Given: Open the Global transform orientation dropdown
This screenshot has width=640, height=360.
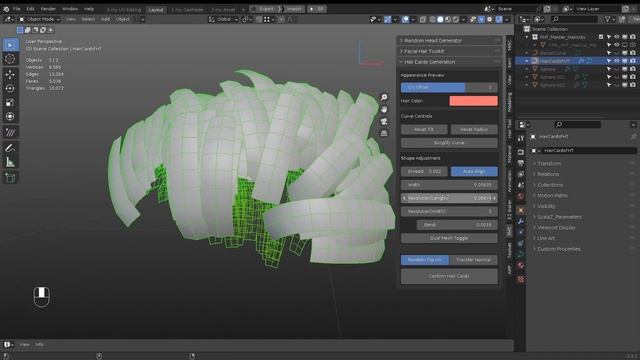Looking at the screenshot, I should coord(223,19).
